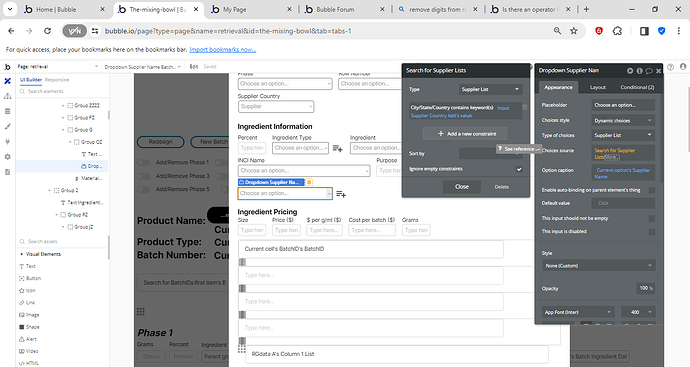Open the Settings gear icon in sidebar
This screenshot has height=367, width=690.
(7, 157)
